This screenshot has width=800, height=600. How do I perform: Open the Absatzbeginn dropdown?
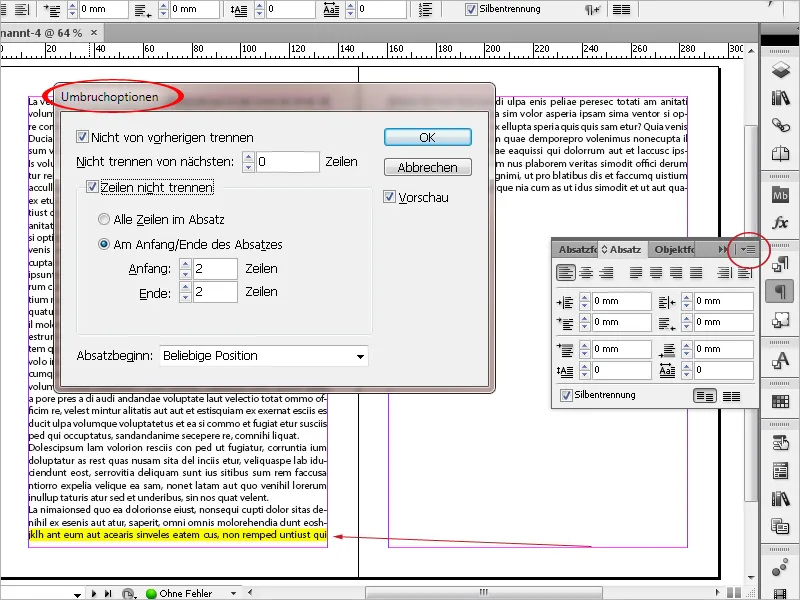264,356
